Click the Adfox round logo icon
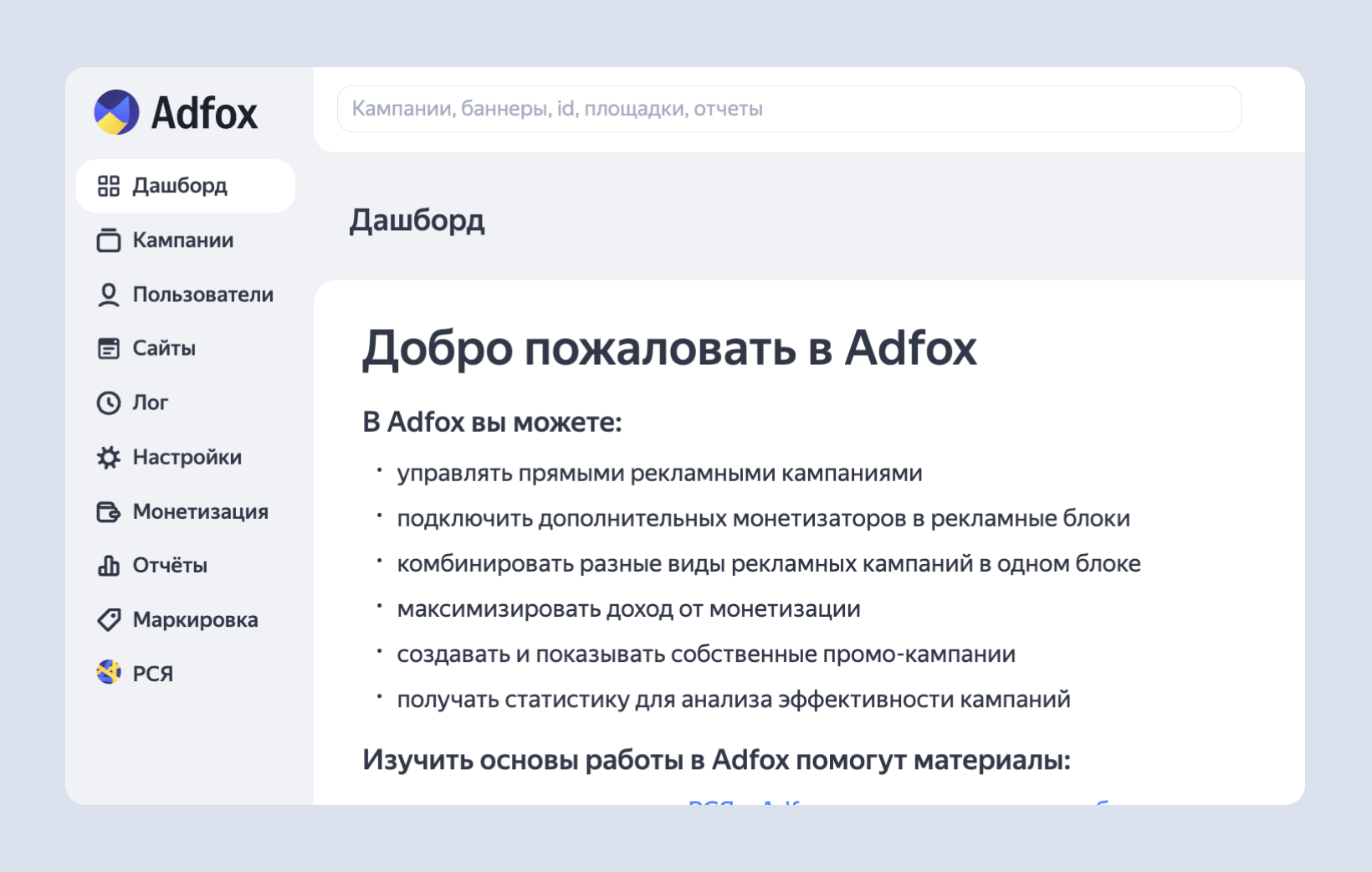Image resolution: width=1372 pixels, height=872 pixels. pos(117,112)
